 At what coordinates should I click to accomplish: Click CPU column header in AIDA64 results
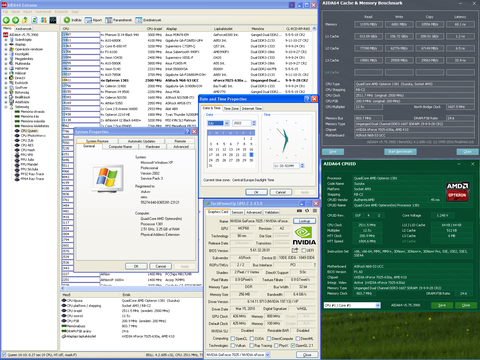[x=103, y=29]
